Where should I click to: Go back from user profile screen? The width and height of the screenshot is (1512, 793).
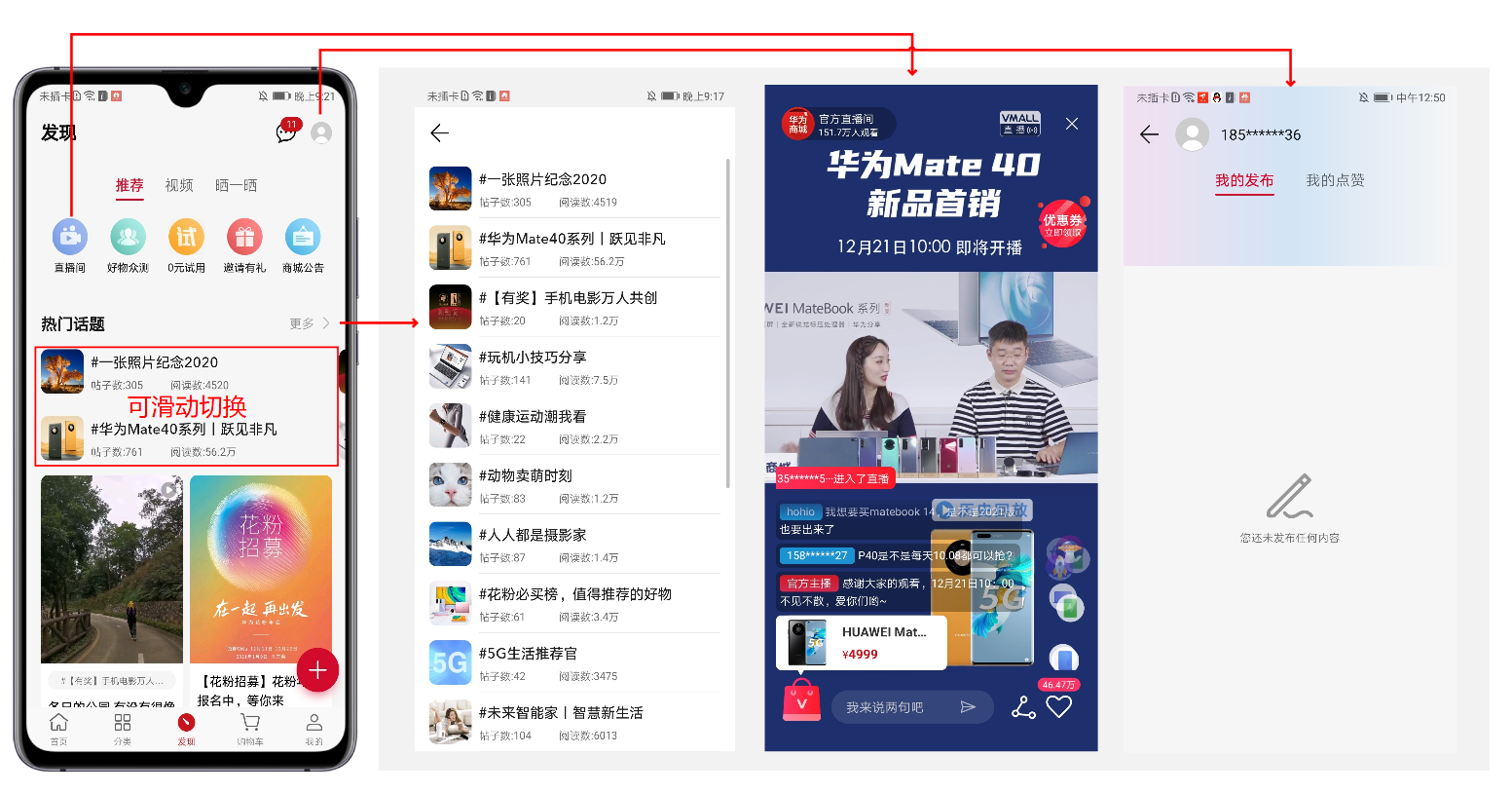point(1149,134)
